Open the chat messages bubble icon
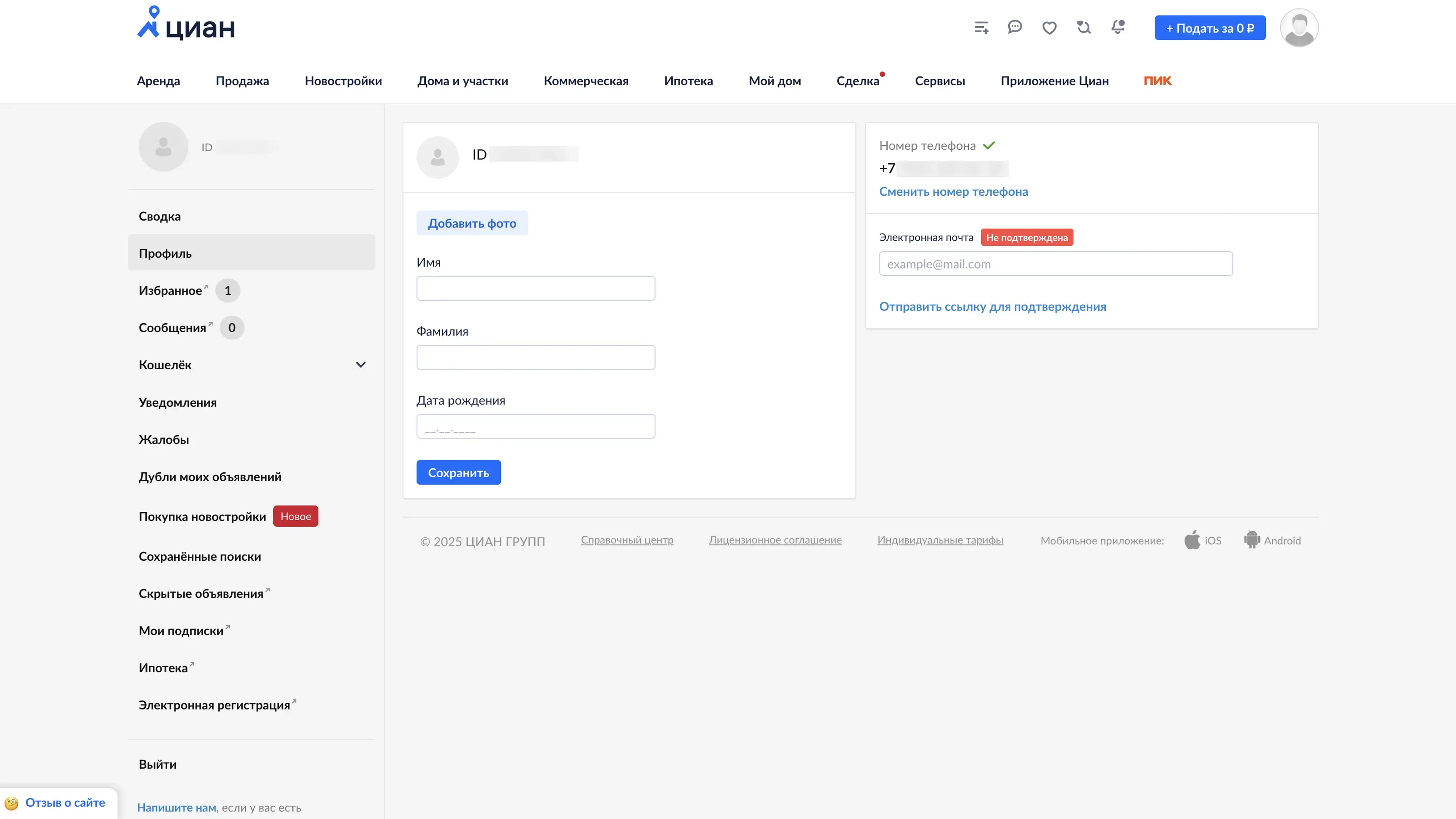This screenshot has width=1456, height=819. click(x=1015, y=27)
